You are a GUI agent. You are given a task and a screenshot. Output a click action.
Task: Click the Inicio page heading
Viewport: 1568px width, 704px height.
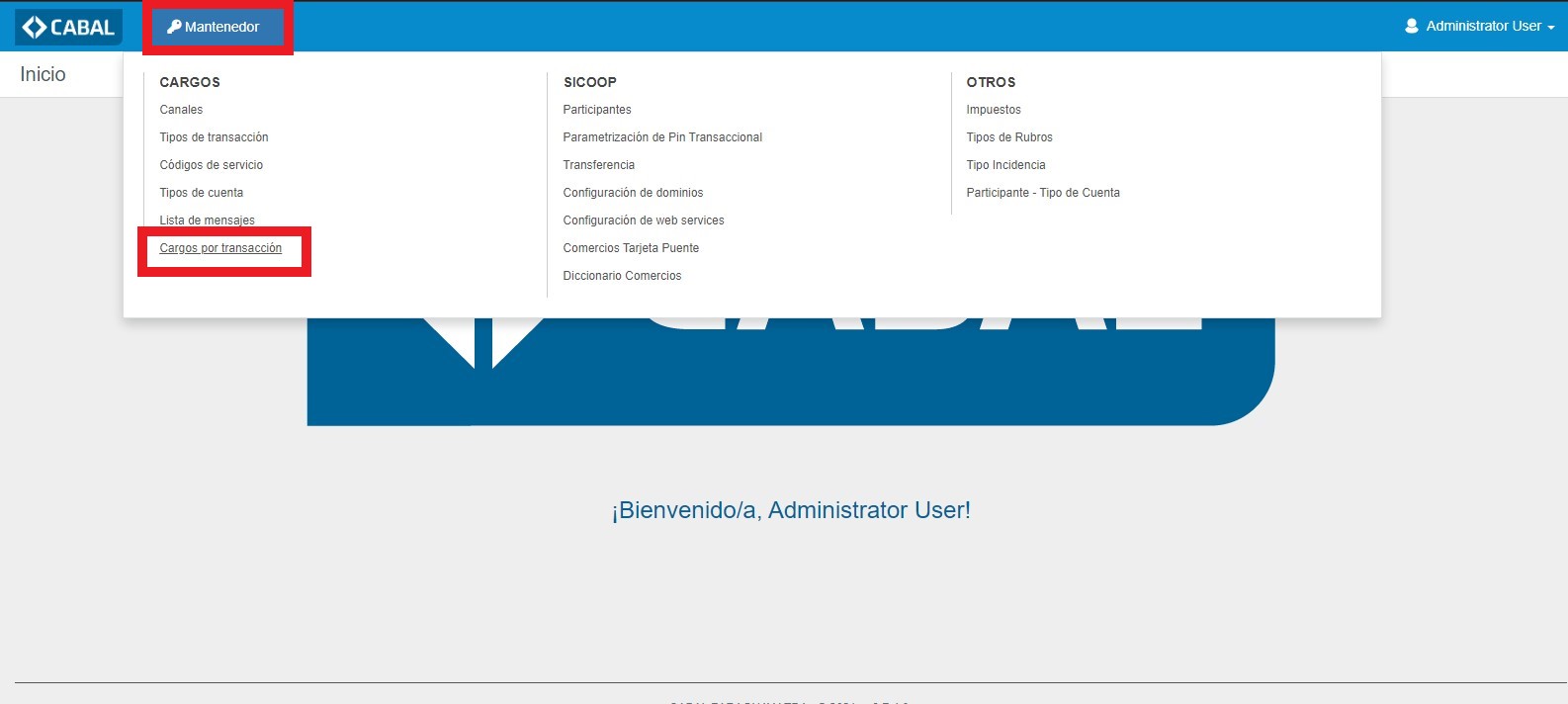click(43, 74)
